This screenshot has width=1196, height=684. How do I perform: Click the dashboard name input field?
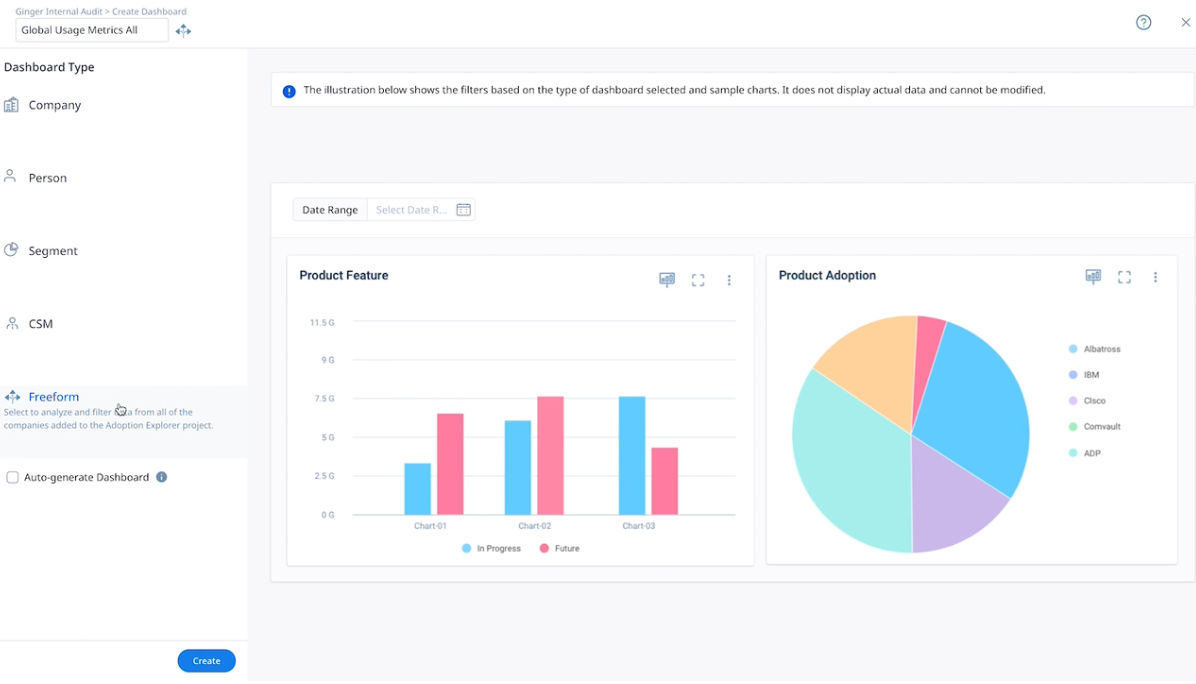point(91,31)
